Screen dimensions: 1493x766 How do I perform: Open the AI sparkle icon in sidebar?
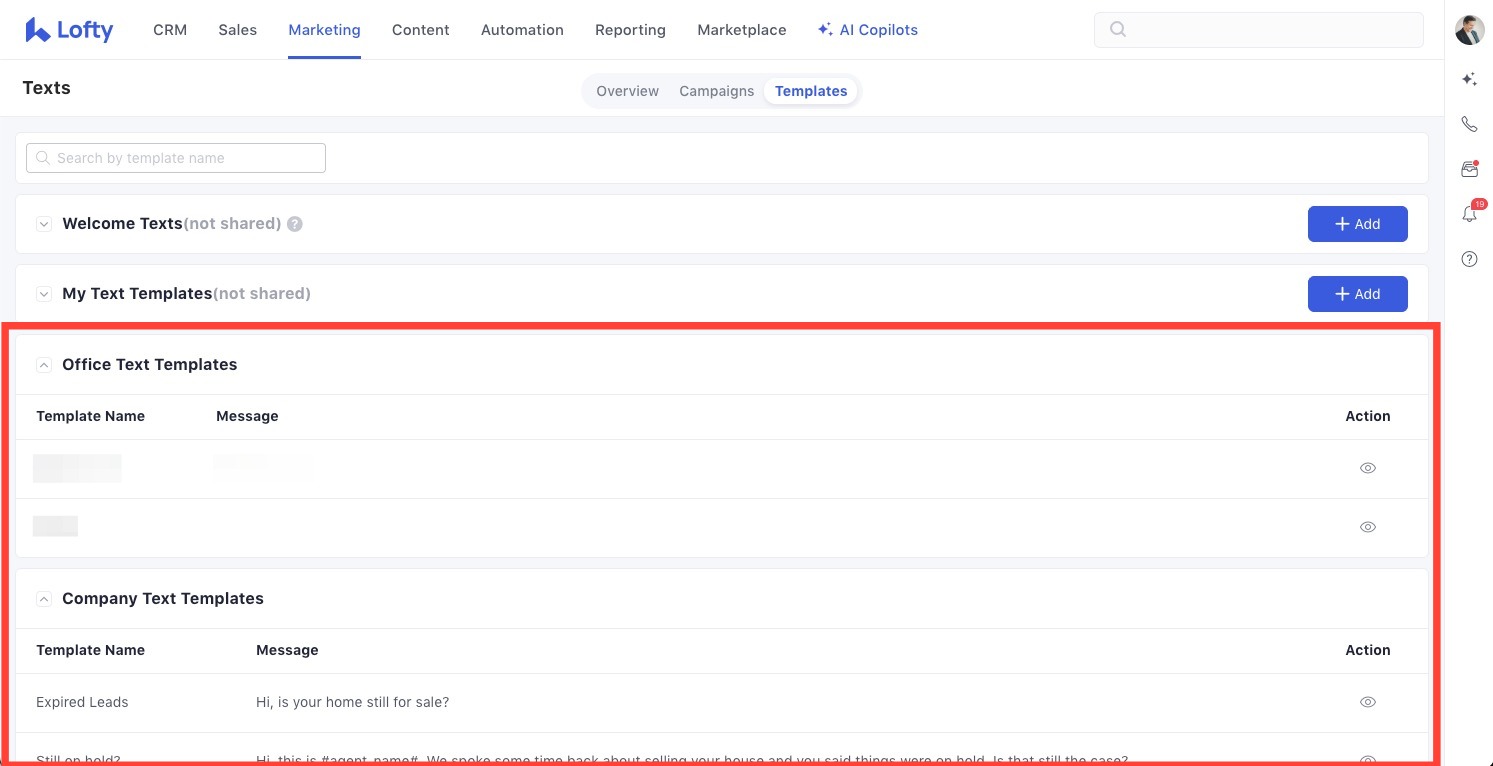tap(1469, 79)
